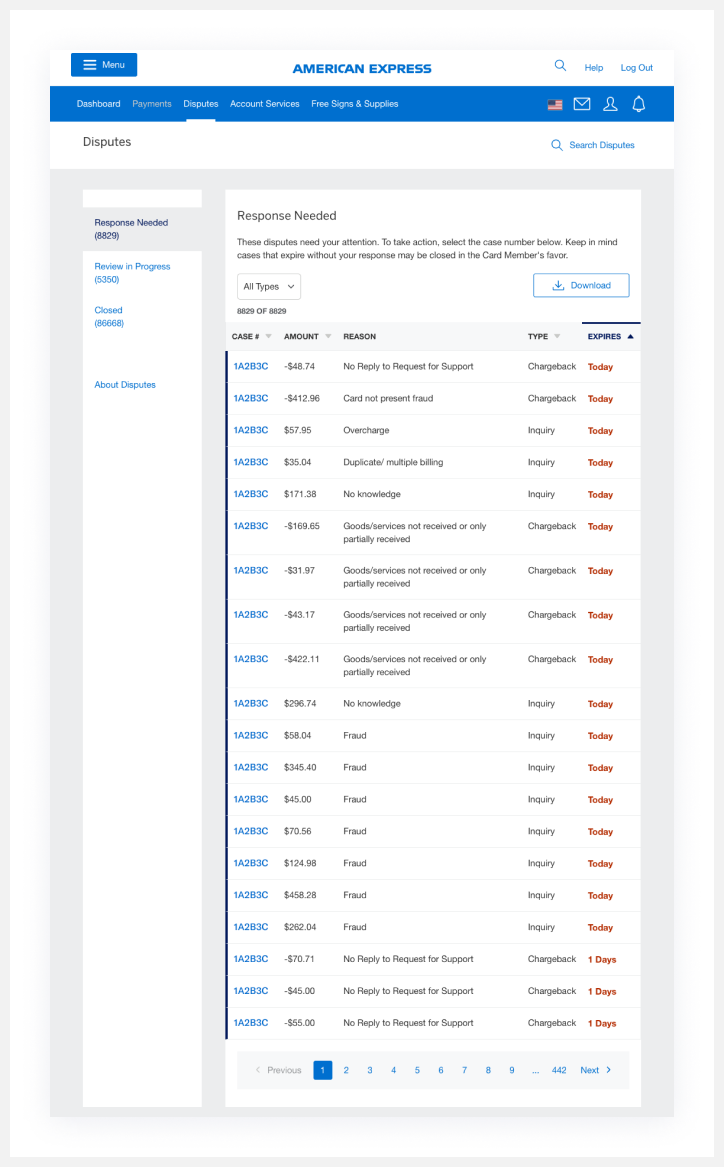The height and width of the screenshot is (1167, 724).
Task: Click the download arrow icon on Download button
Action: pos(560,285)
